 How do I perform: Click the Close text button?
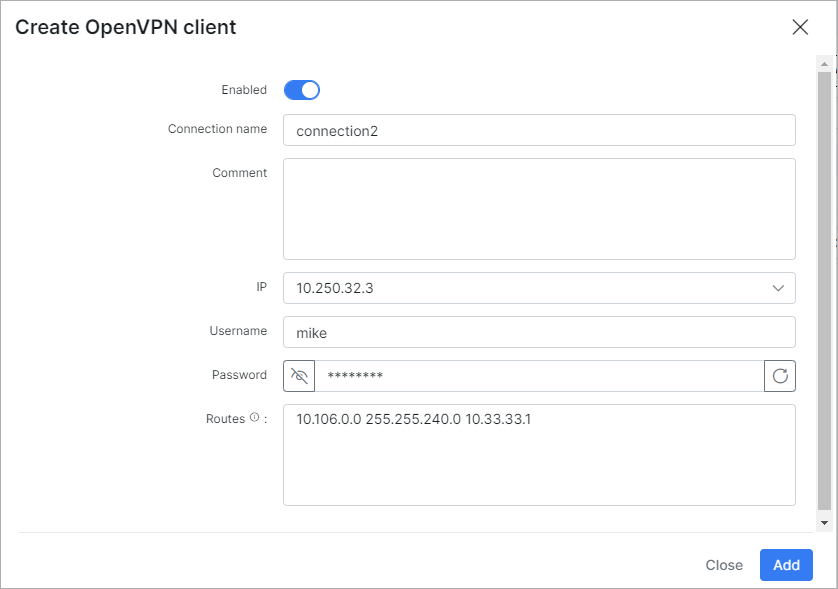(724, 565)
